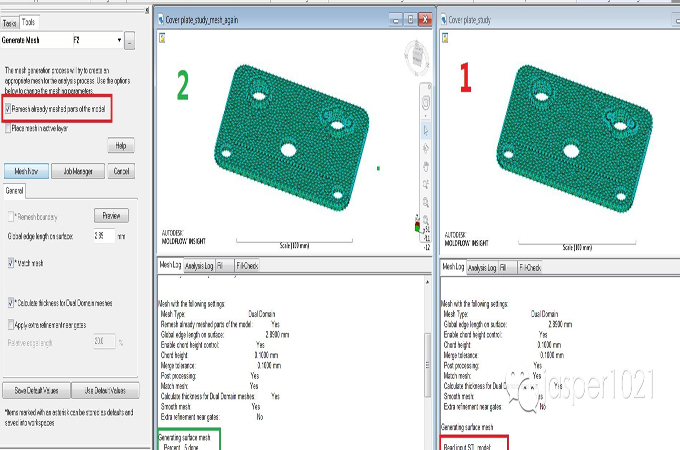Open the Job Manager
Image resolution: width=680 pixels, height=450 pixels.
coord(78,171)
